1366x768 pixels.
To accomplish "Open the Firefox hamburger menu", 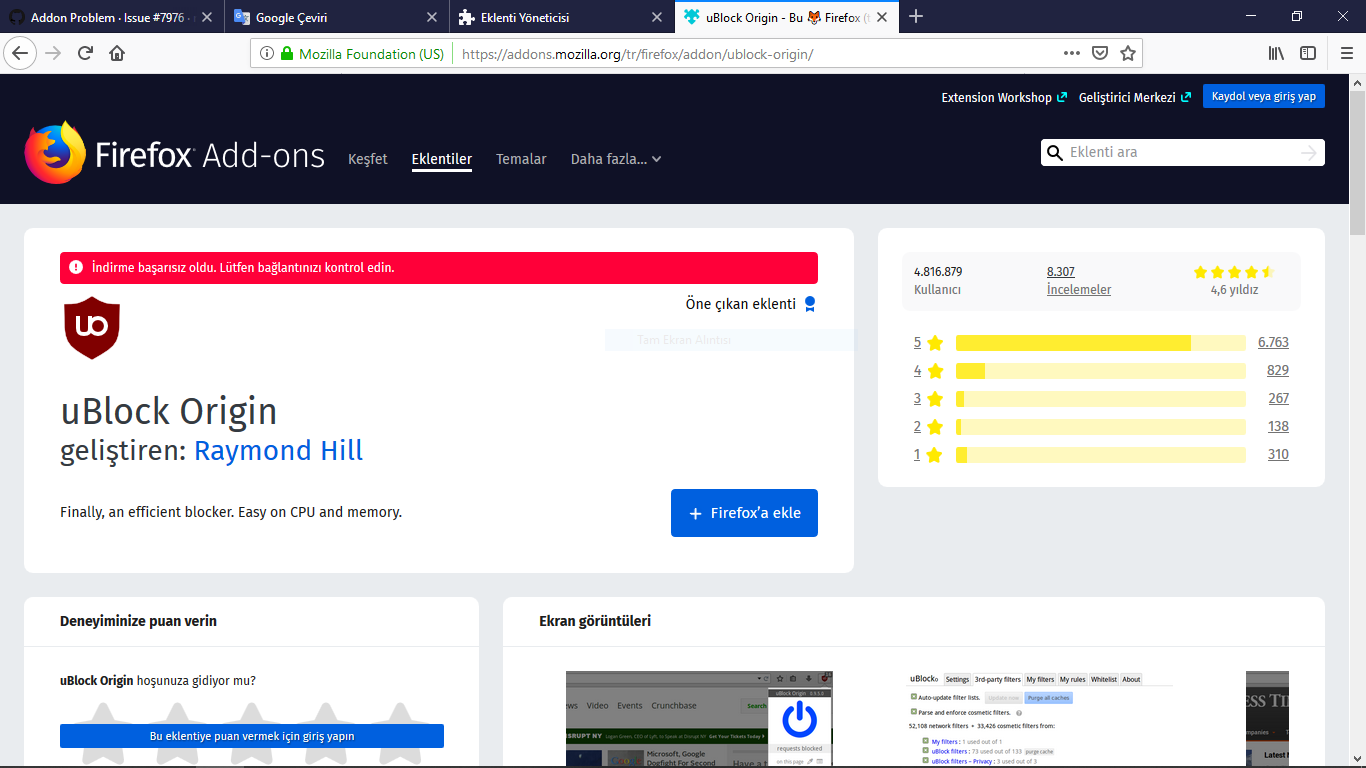I will [1344, 53].
